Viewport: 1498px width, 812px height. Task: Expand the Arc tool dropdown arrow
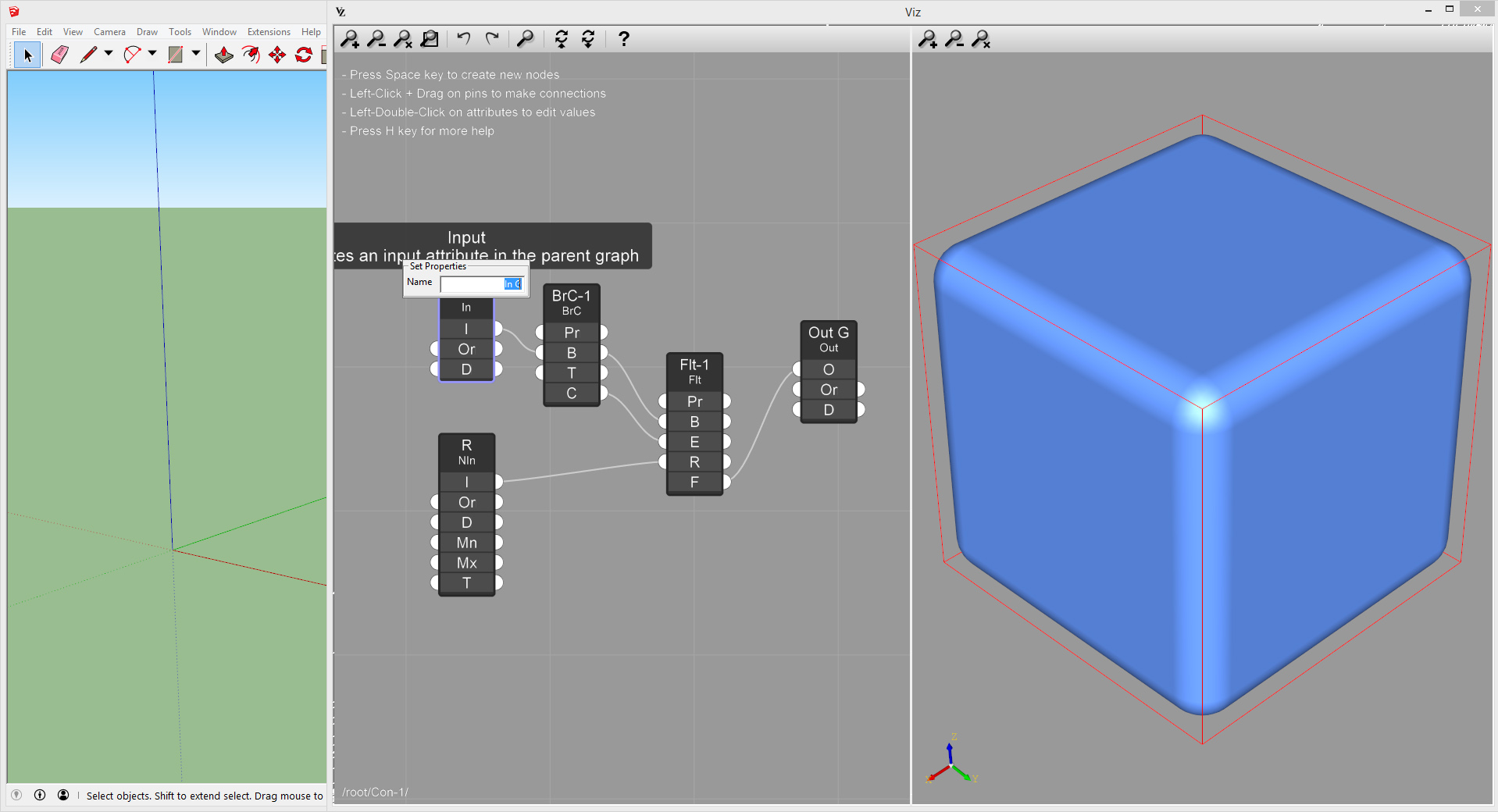[x=152, y=54]
